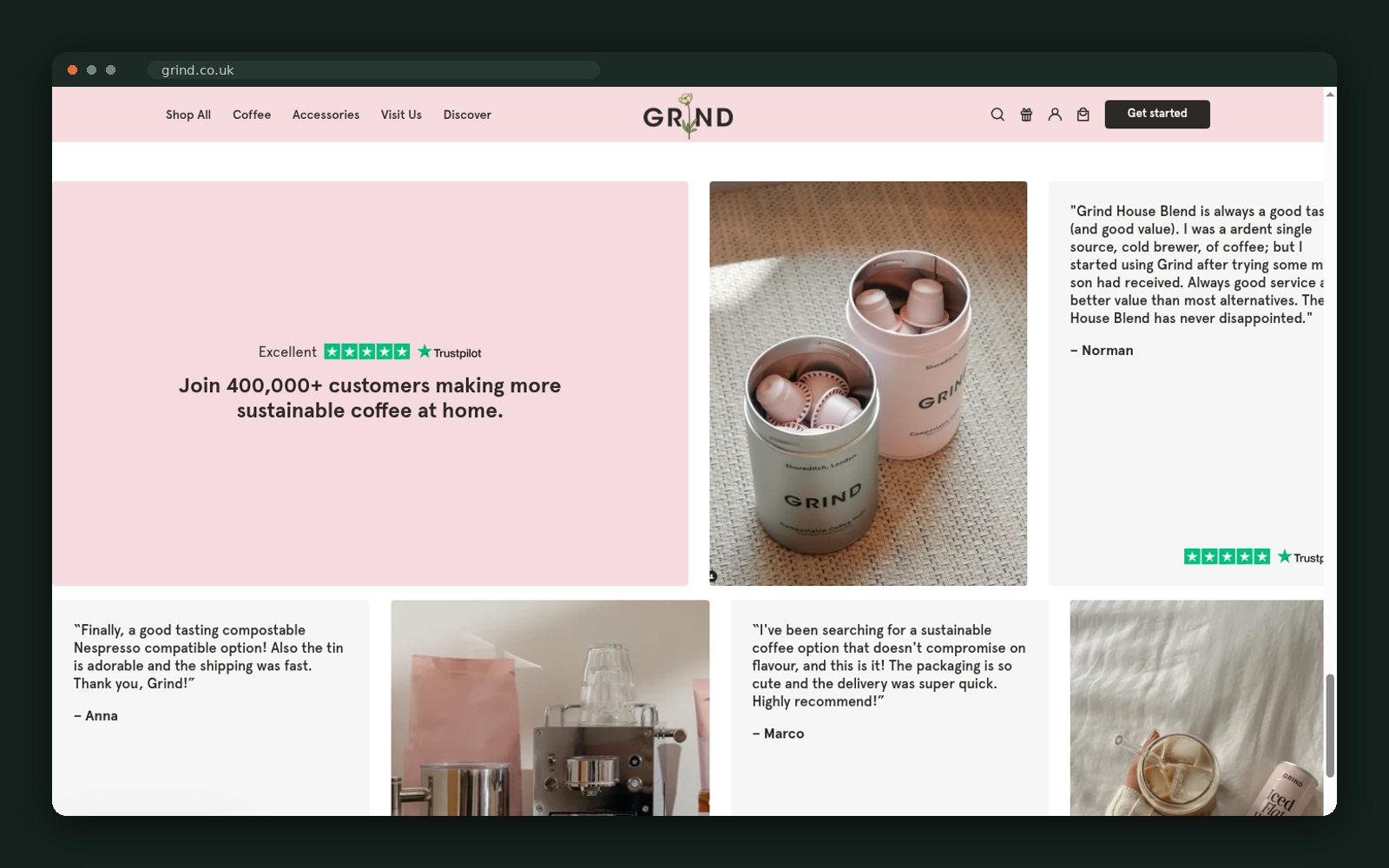Click the grind.co.uk address bar
The width and height of the screenshot is (1389, 868).
coord(373,70)
